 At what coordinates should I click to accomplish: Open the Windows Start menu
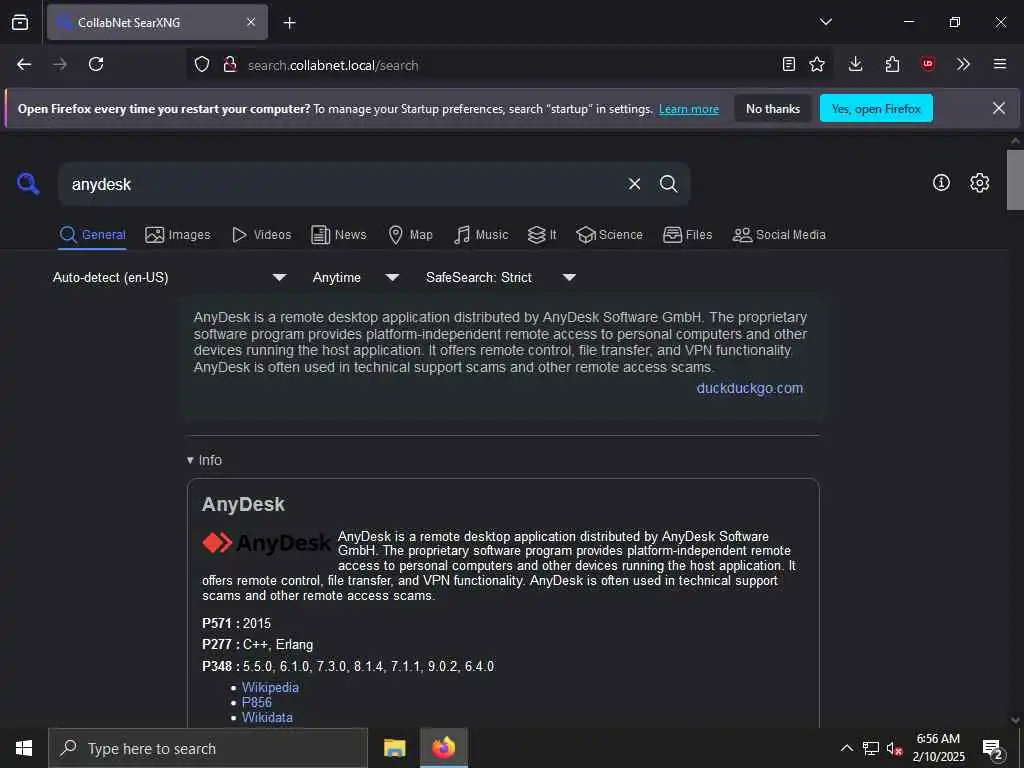tap(24, 748)
